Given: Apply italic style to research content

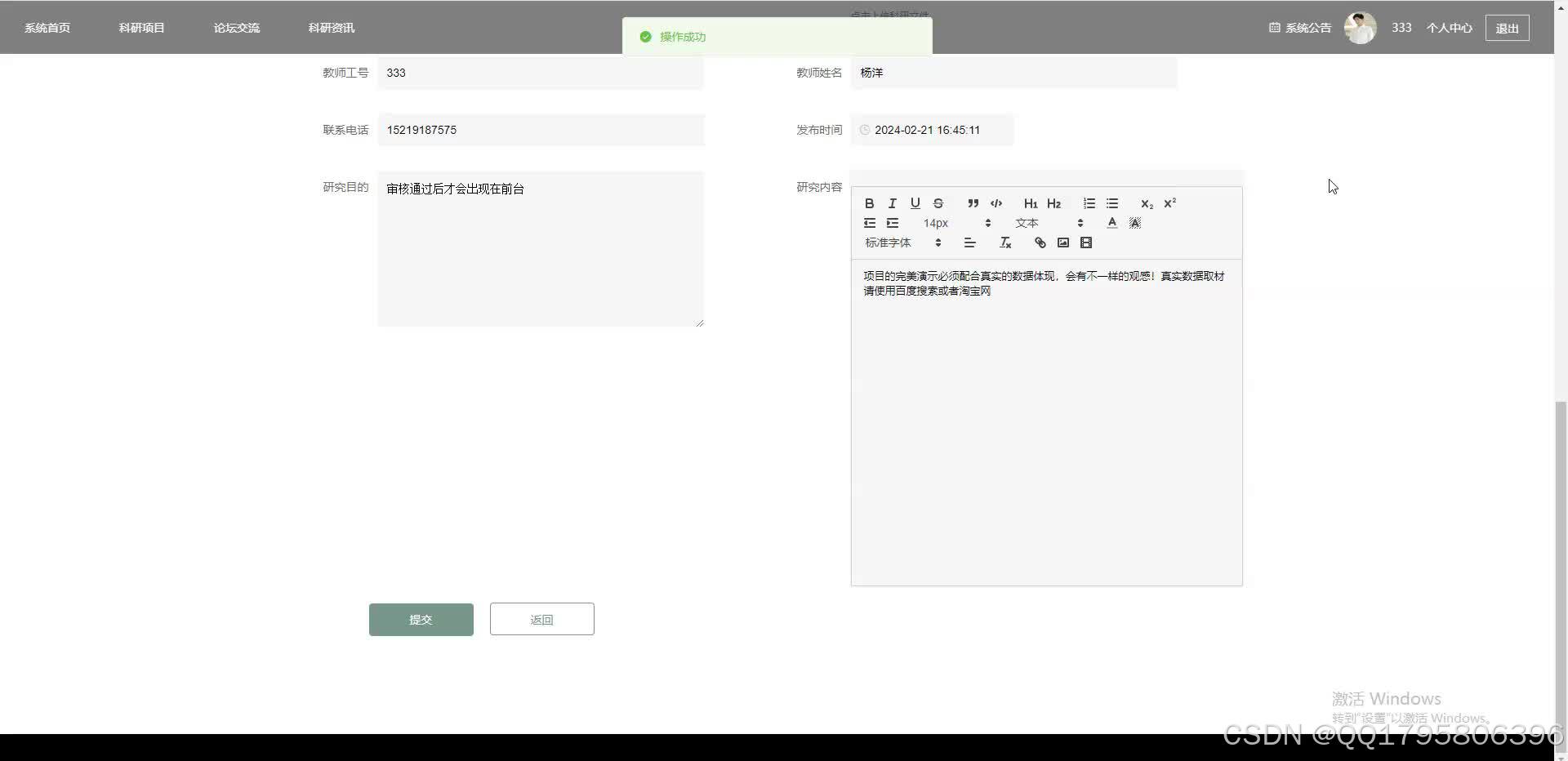Looking at the screenshot, I should tap(892, 203).
